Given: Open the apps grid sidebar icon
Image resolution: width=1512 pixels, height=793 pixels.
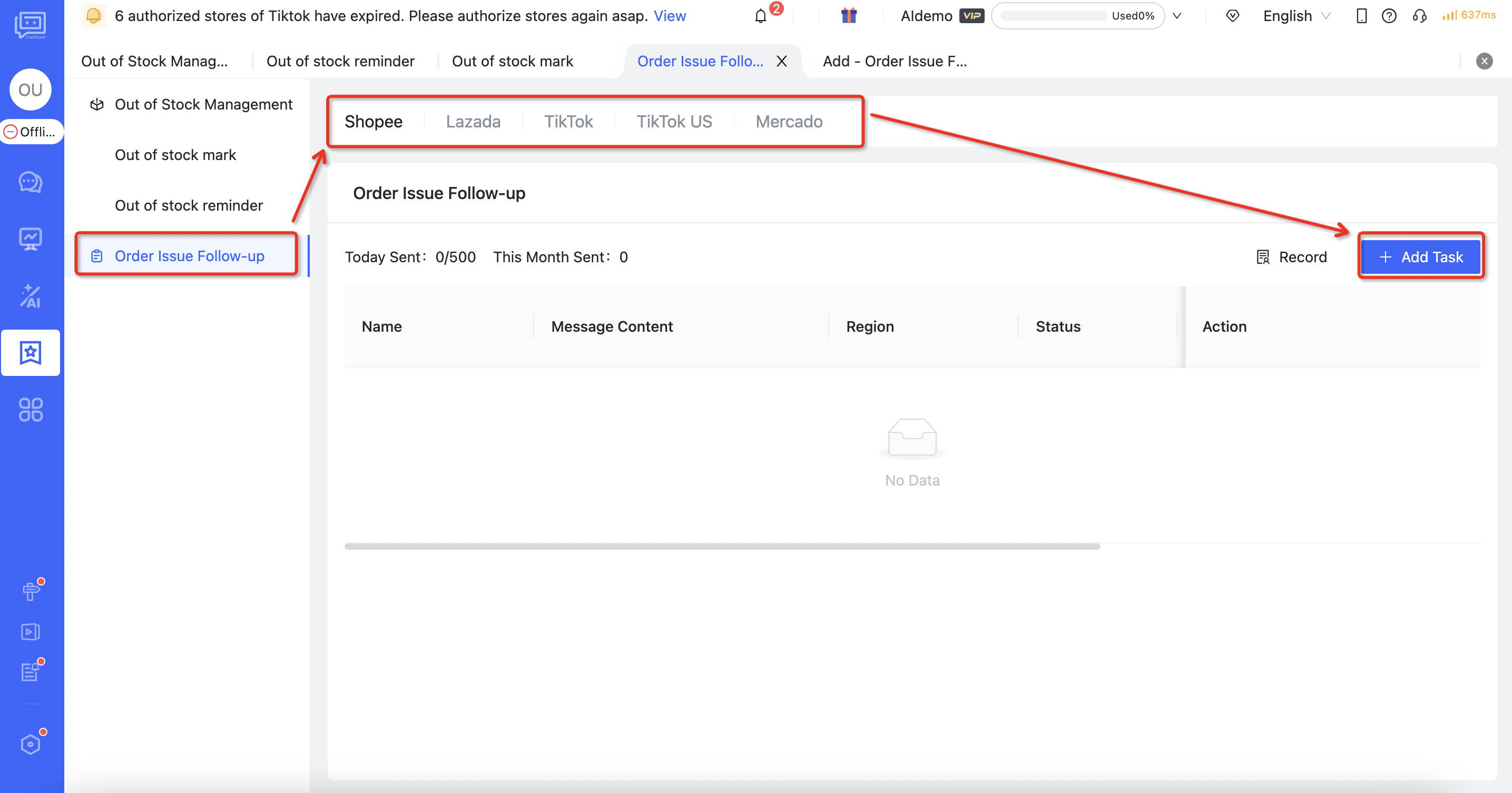Looking at the screenshot, I should (31, 410).
